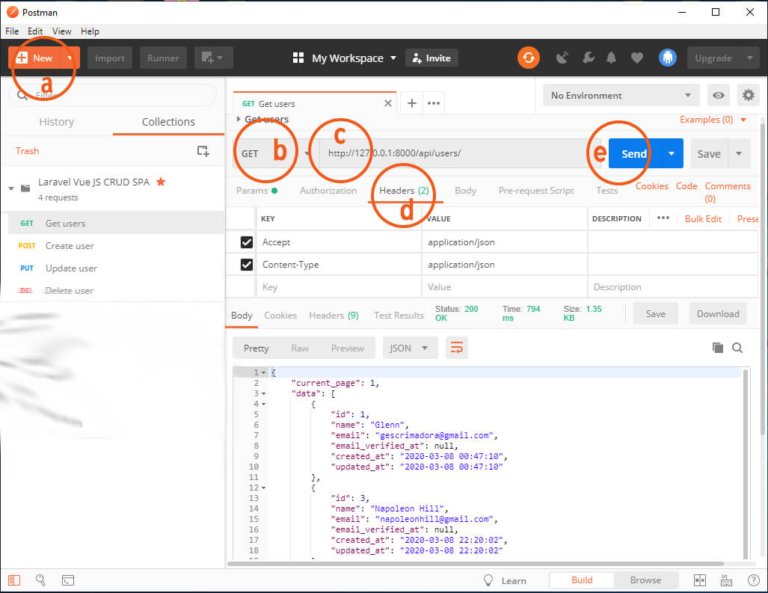Copy response body to clipboard icon
768x593 pixels.
718,348
